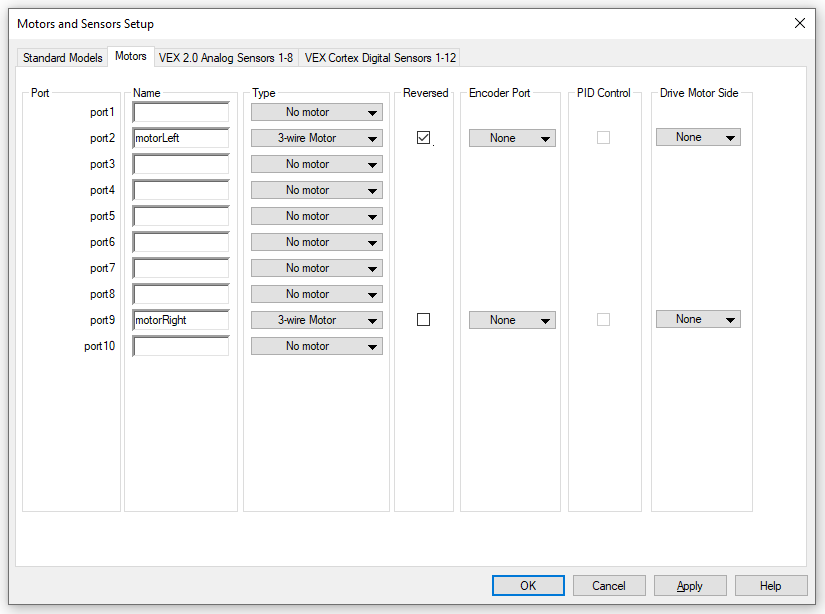The height and width of the screenshot is (614, 825).
Task: Open the port9 motor Type dropdown
Action: pos(317,320)
